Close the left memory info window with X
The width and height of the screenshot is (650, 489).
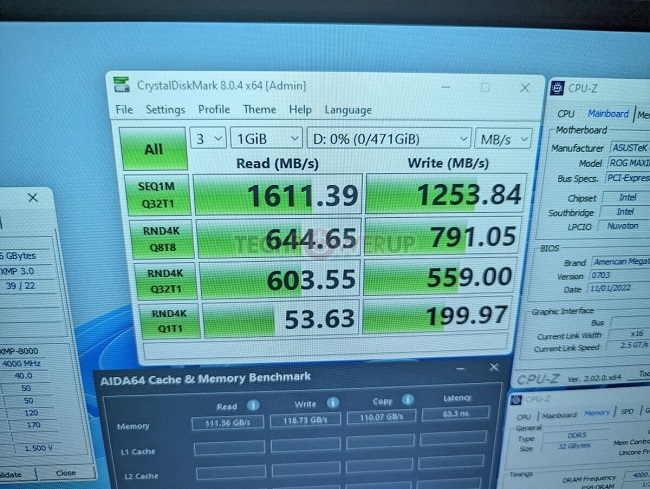pyautogui.click(x=33, y=198)
